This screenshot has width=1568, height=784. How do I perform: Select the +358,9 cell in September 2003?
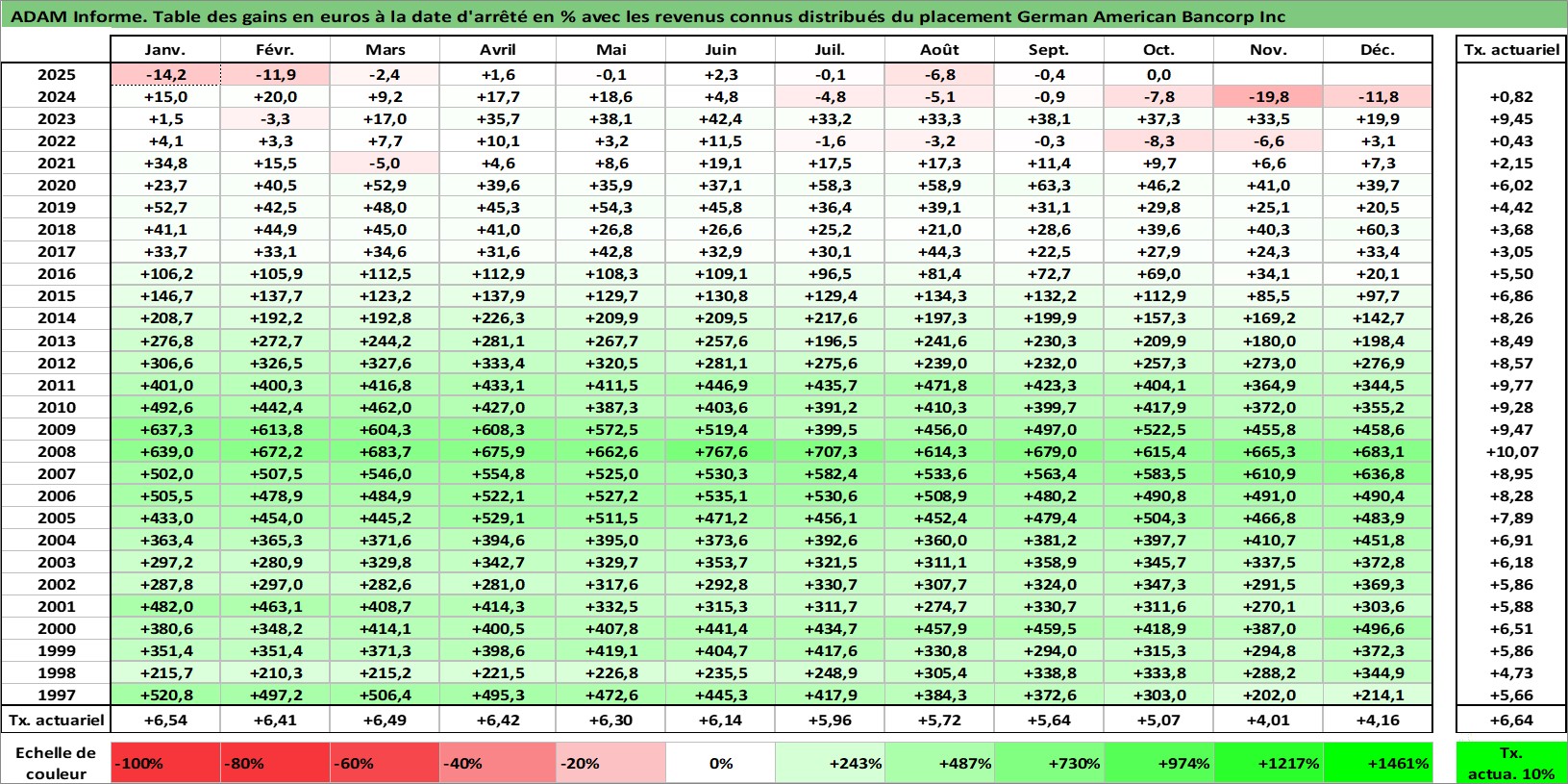point(1049,562)
